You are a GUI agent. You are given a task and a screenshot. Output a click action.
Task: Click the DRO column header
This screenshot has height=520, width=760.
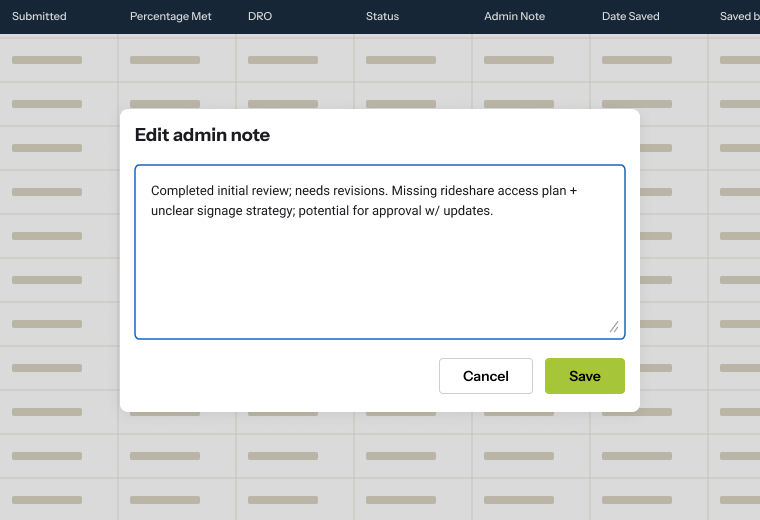(260, 16)
